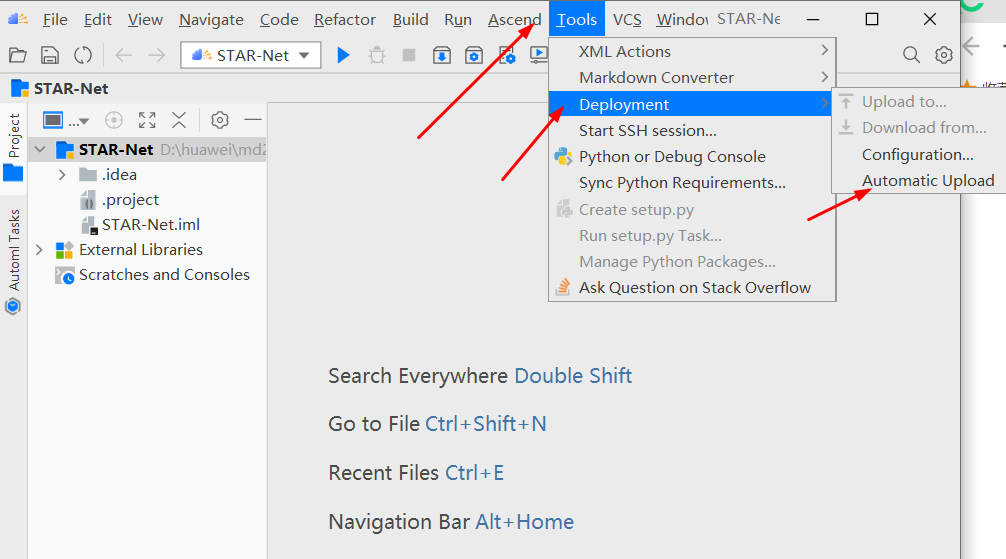Click Configuration in Deployment submenu
Image resolution: width=1006 pixels, height=559 pixels.
[x=917, y=155]
